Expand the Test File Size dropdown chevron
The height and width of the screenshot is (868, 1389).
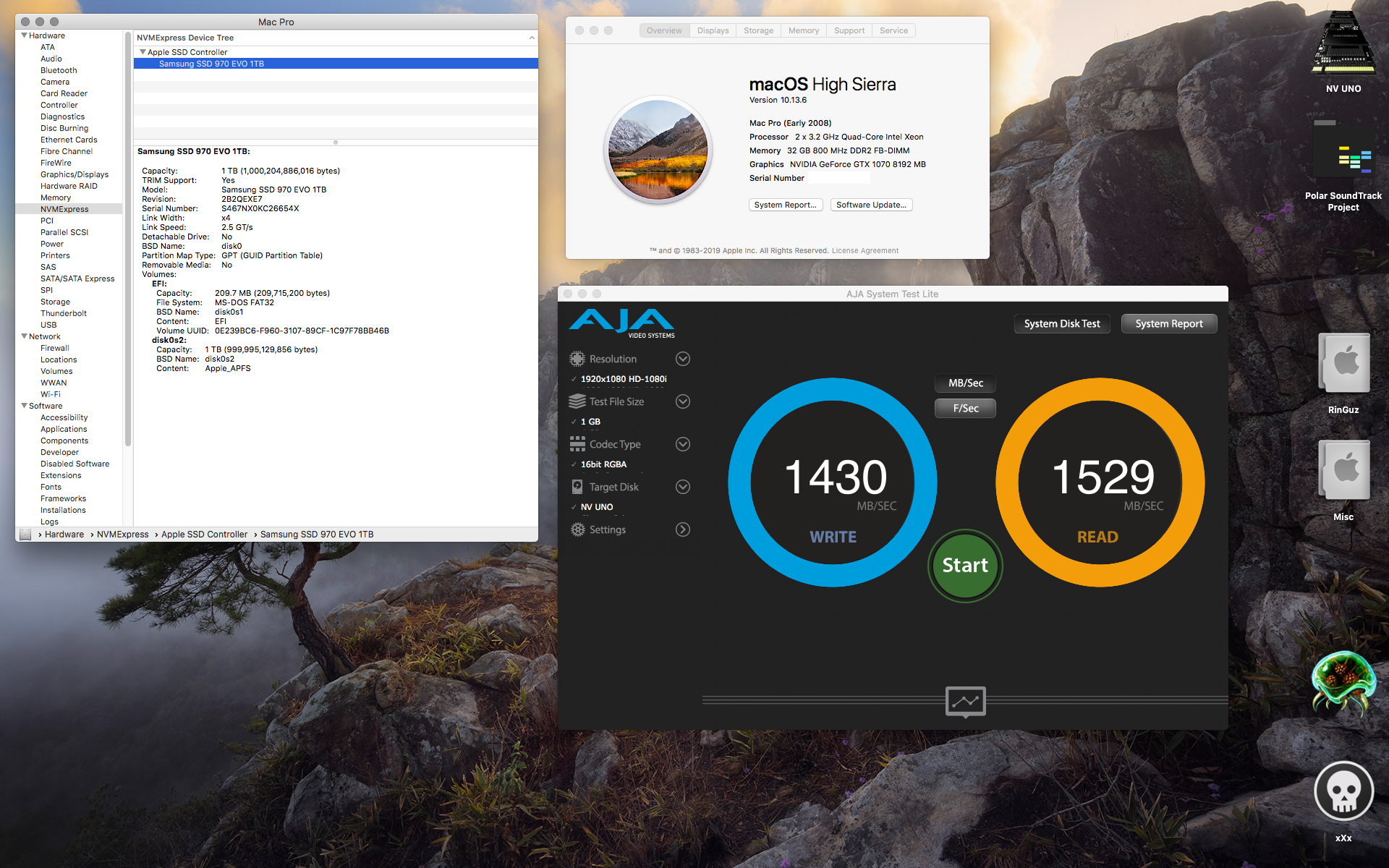[x=682, y=401]
